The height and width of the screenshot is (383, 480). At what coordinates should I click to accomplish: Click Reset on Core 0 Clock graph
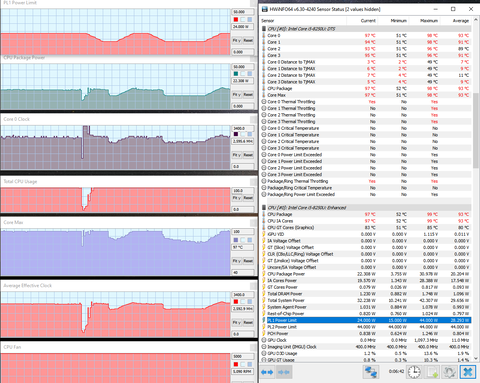point(248,155)
